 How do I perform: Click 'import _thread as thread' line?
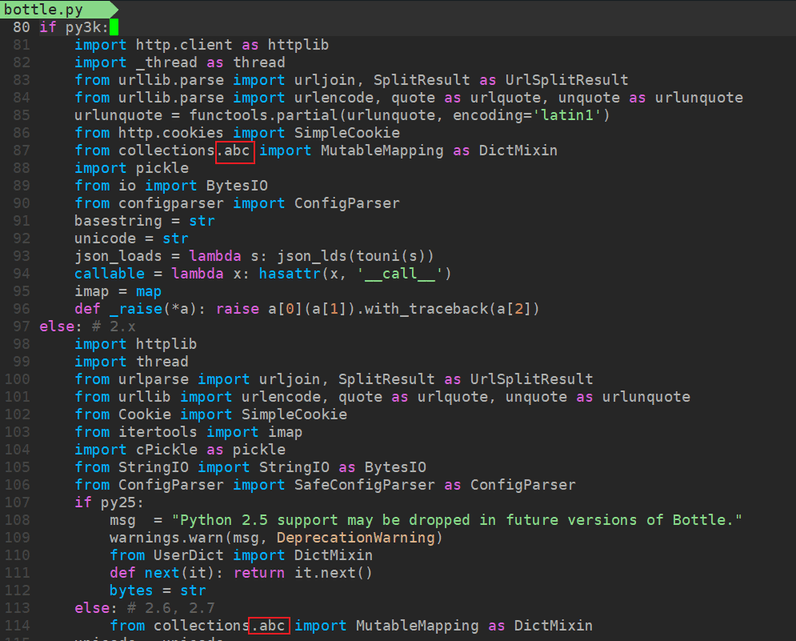tap(180, 62)
